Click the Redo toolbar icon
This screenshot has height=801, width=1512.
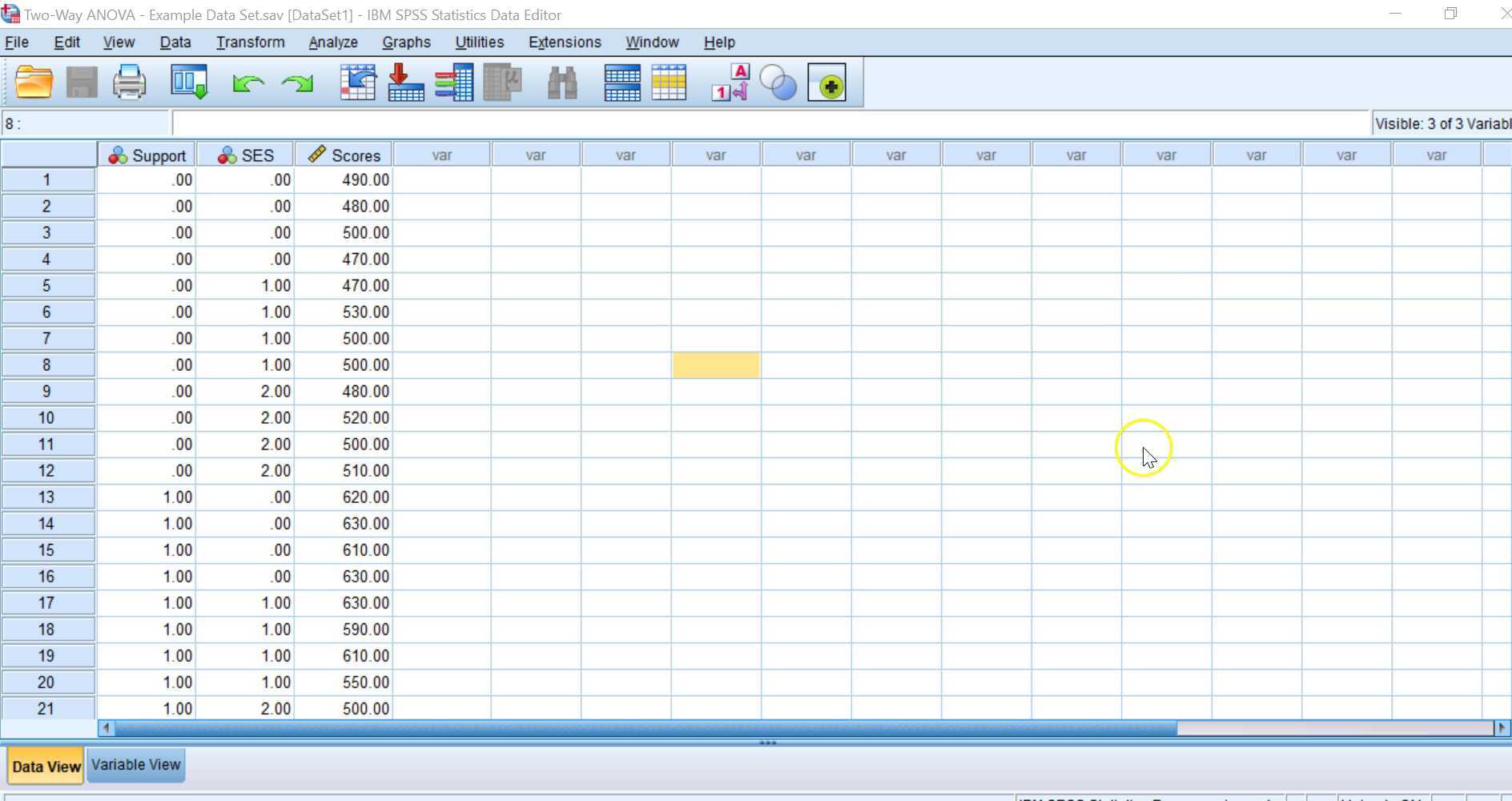pyautogui.click(x=296, y=82)
